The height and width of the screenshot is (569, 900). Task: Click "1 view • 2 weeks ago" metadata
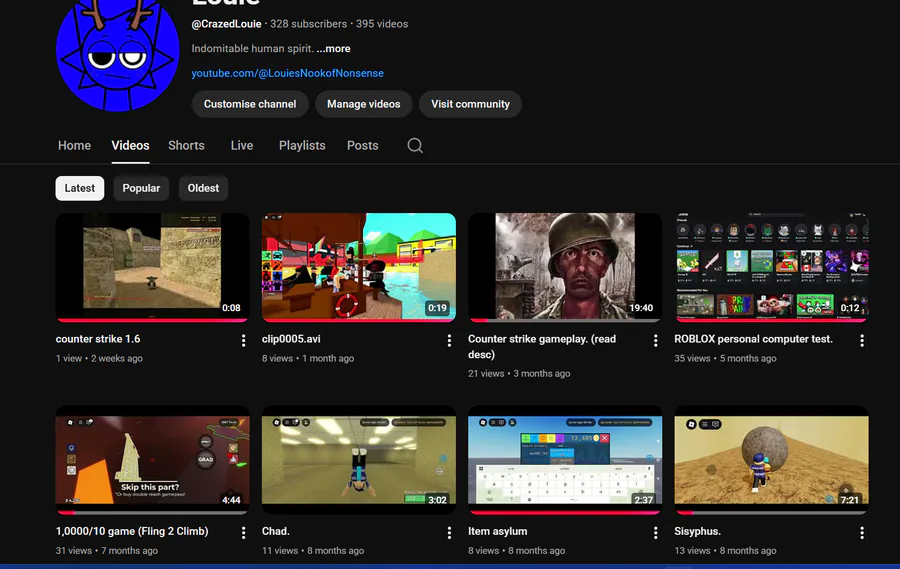[99, 358]
